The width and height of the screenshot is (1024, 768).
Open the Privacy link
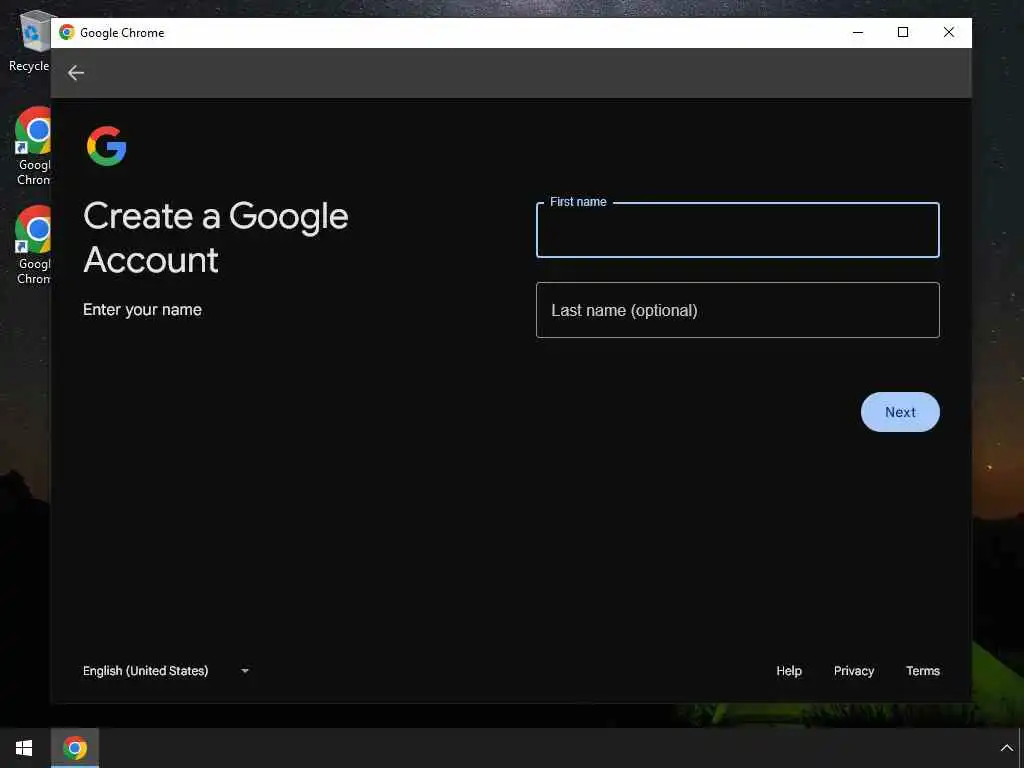click(x=854, y=671)
